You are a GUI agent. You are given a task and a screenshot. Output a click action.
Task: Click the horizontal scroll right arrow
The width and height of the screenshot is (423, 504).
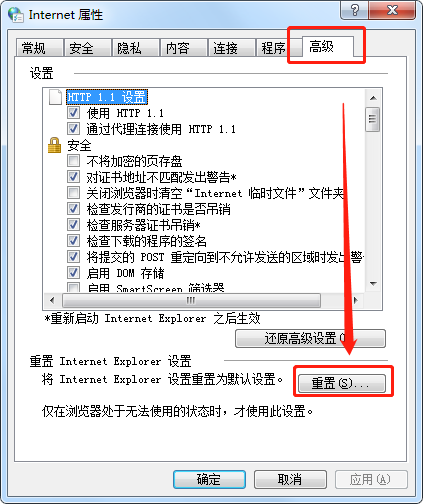pyautogui.click(x=356, y=300)
